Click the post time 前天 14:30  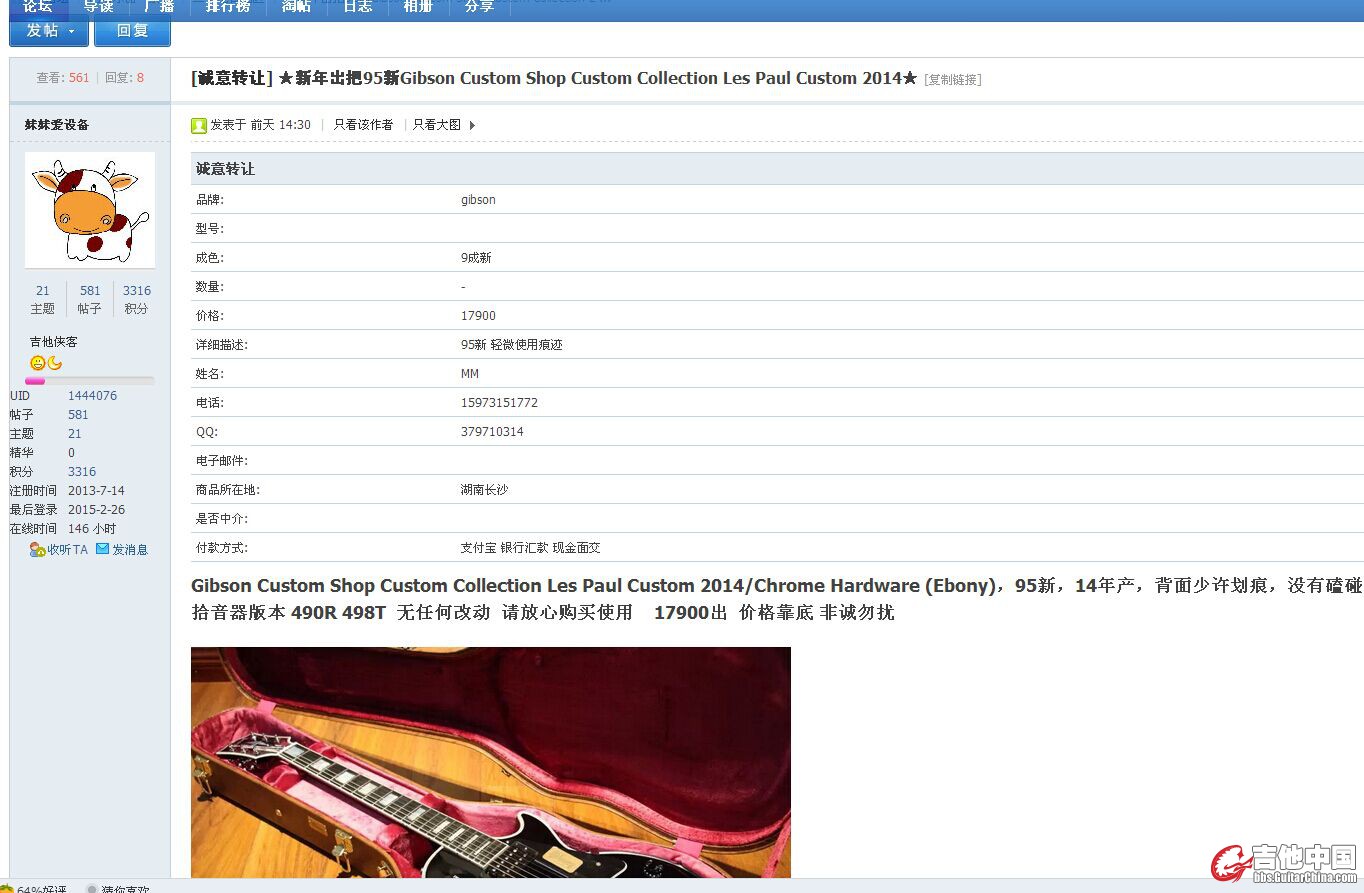(x=281, y=125)
